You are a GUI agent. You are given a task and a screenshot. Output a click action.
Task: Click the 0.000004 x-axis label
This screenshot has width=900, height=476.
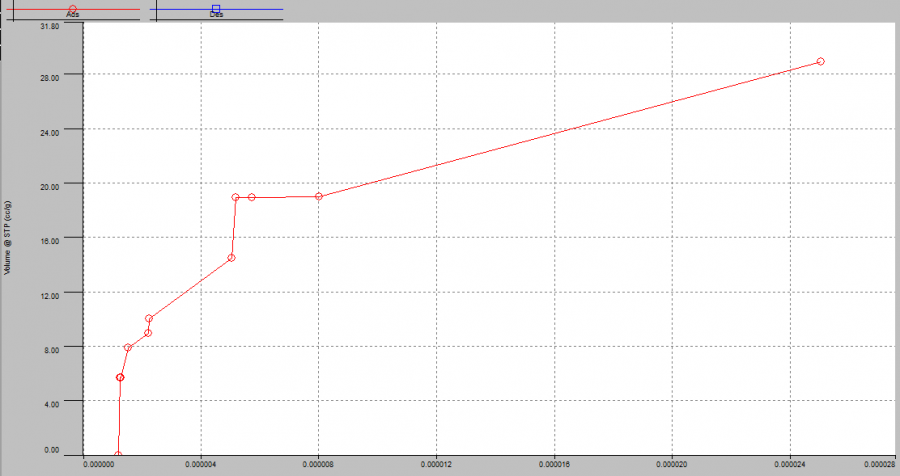[201, 465]
